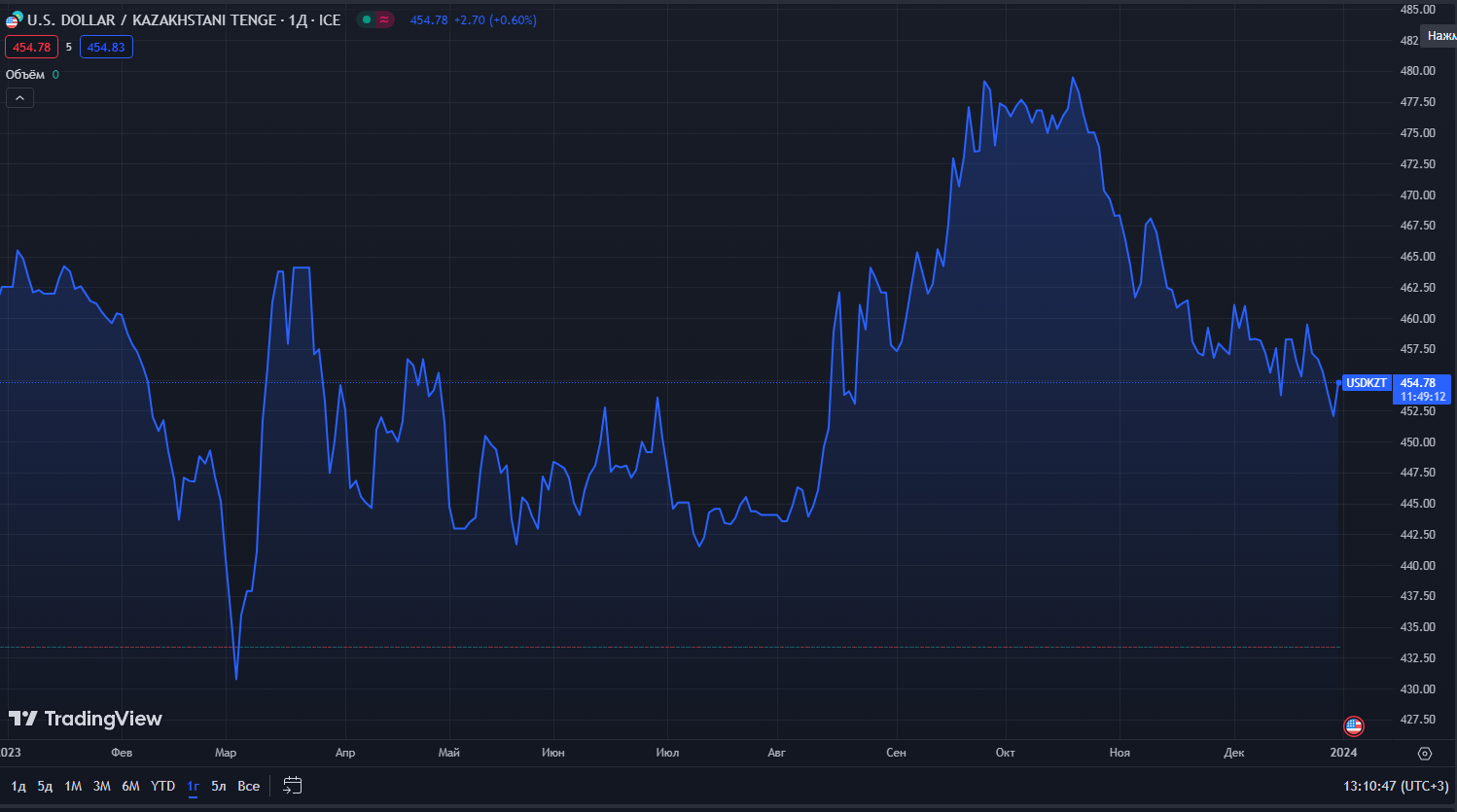Click the USD/KZT currency flag icon
The width and height of the screenshot is (1457, 812).
14,19
